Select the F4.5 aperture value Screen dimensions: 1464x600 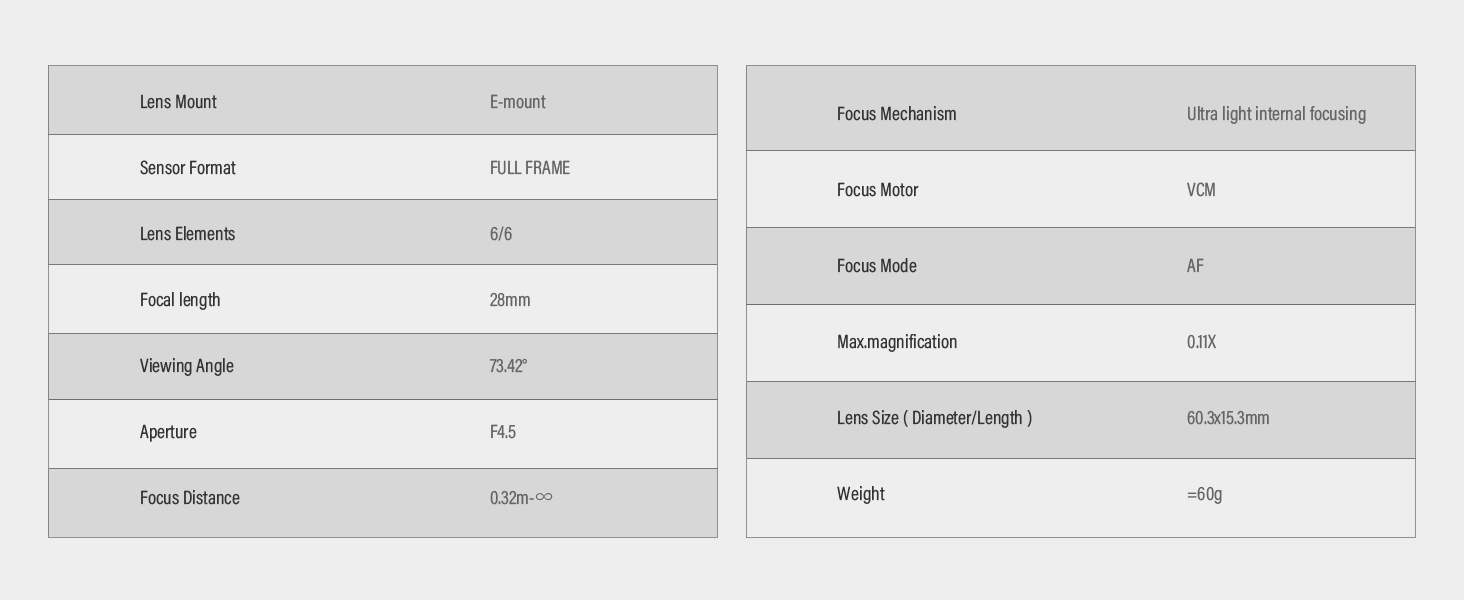pyautogui.click(x=502, y=432)
